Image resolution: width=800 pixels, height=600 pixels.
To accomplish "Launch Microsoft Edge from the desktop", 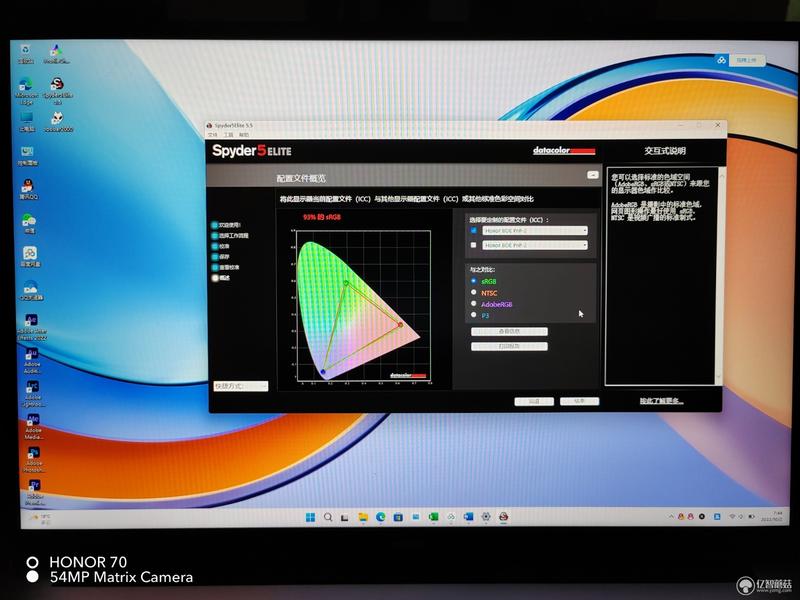I will click(26, 91).
